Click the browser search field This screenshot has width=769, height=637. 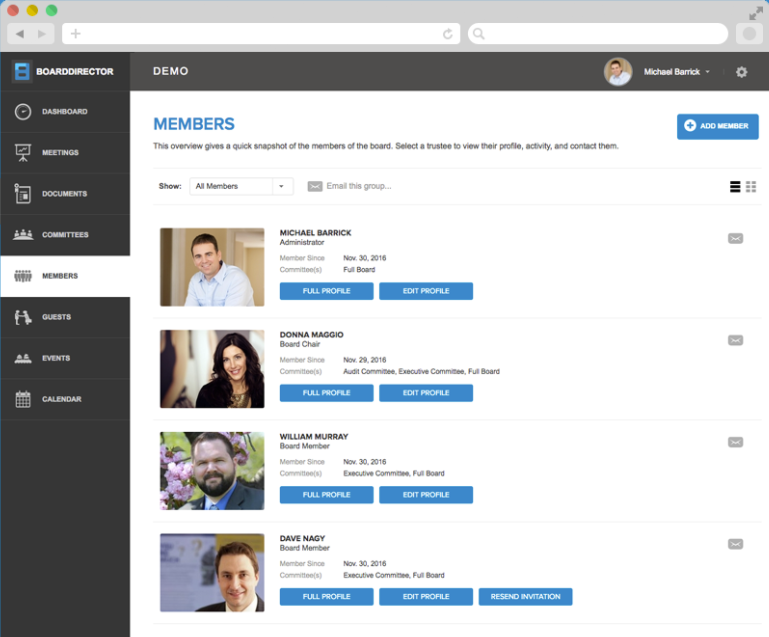coord(598,34)
